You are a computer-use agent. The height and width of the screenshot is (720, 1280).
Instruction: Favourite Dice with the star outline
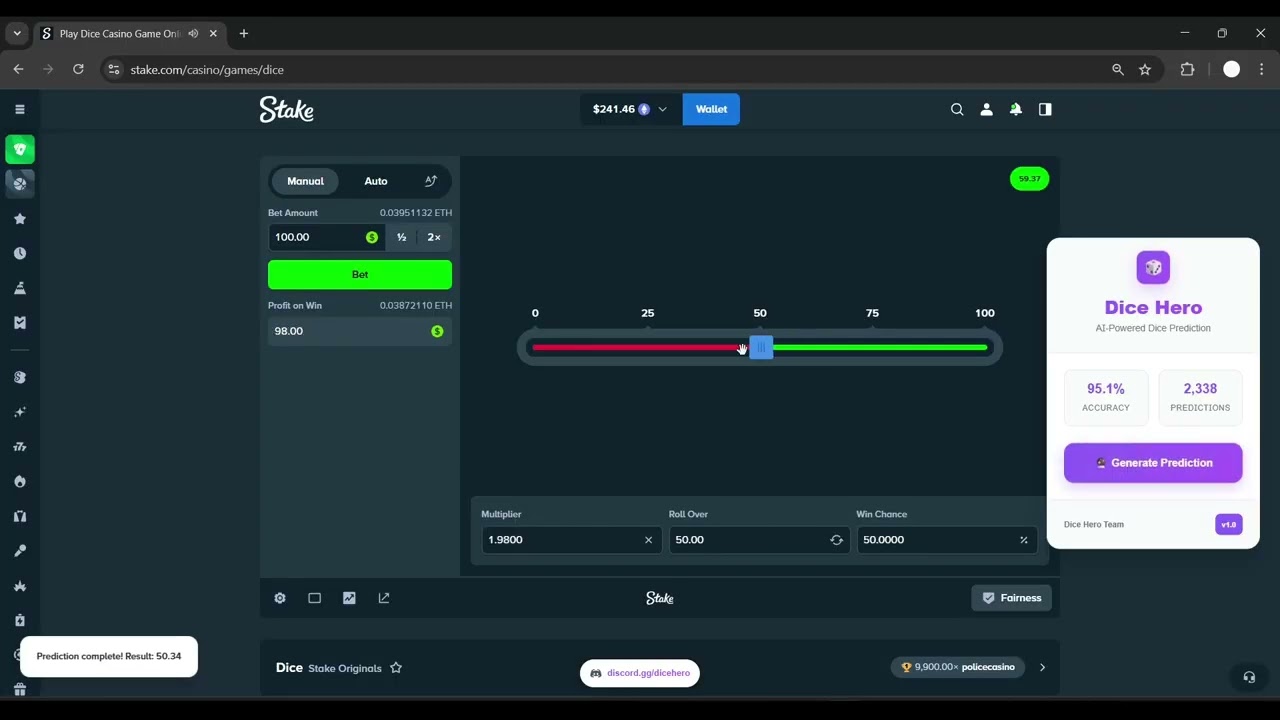click(x=396, y=668)
